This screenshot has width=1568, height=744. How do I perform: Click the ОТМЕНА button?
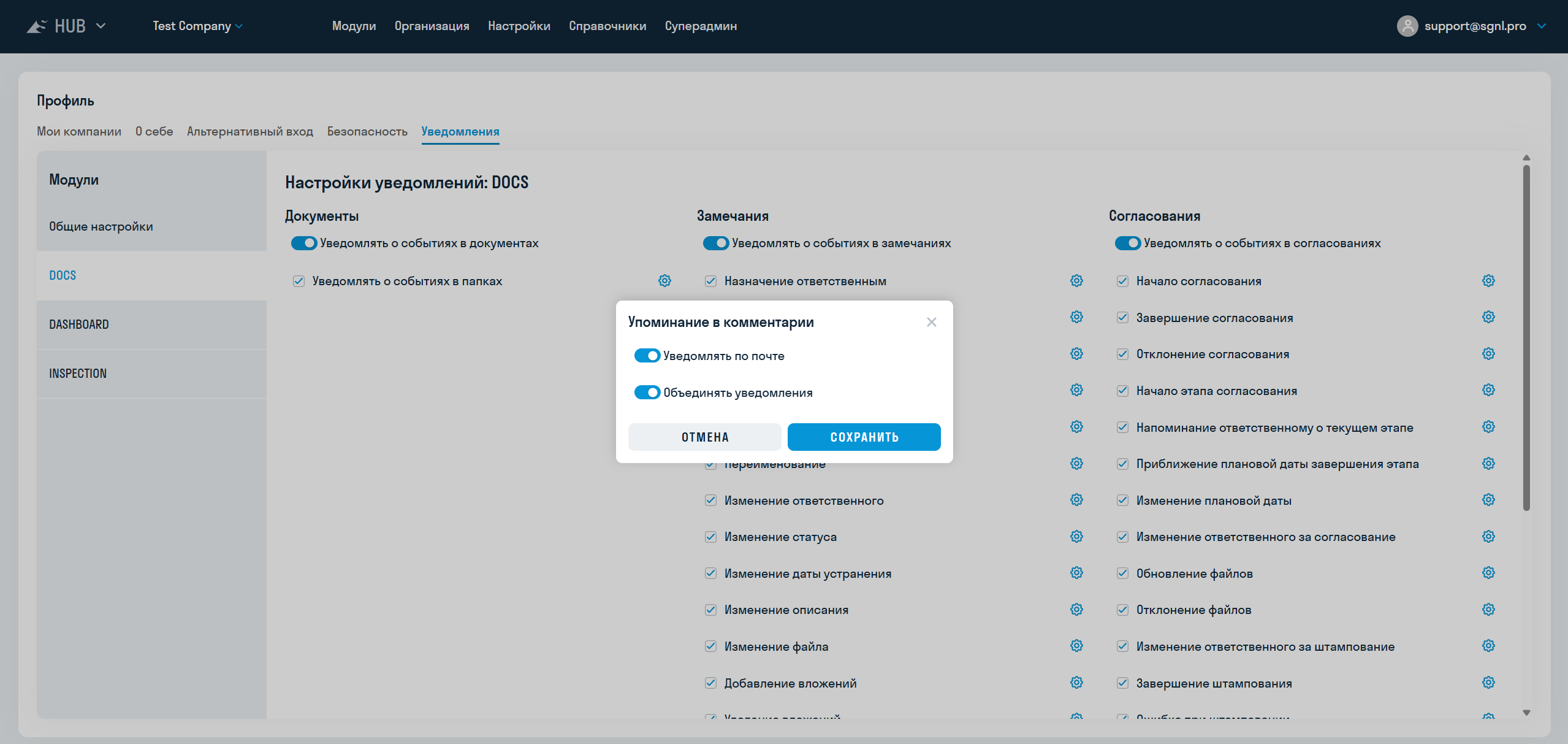point(704,437)
